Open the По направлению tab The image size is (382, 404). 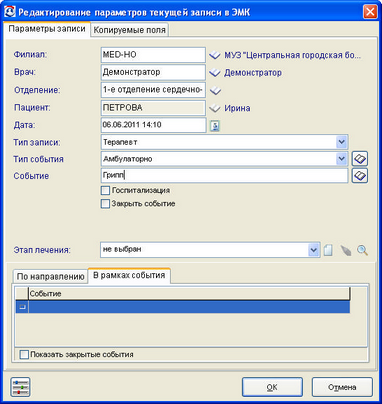51,276
